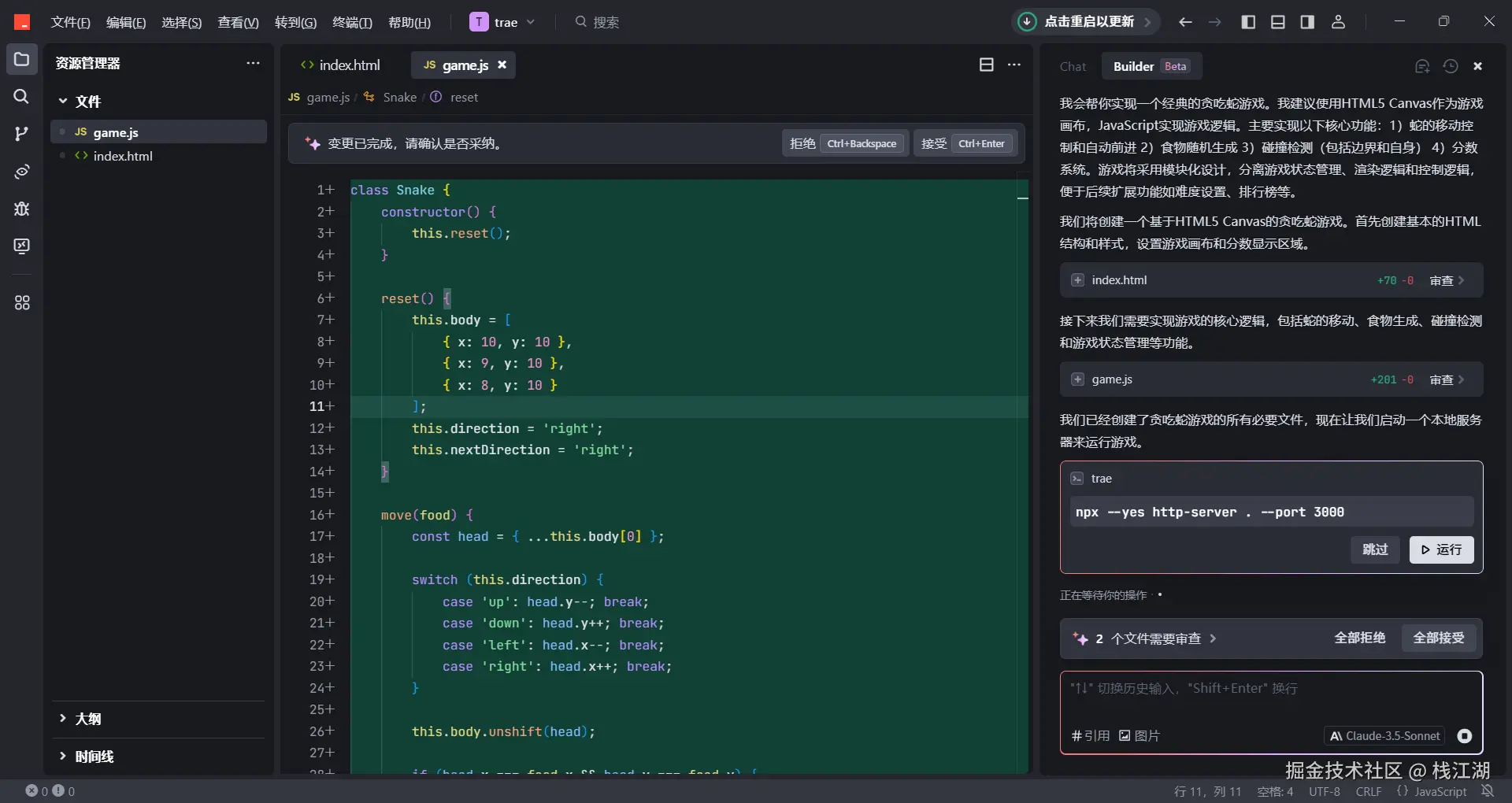Click game.js in the breadcrumb path
Screen dimensions: 1512x803
click(x=328, y=97)
